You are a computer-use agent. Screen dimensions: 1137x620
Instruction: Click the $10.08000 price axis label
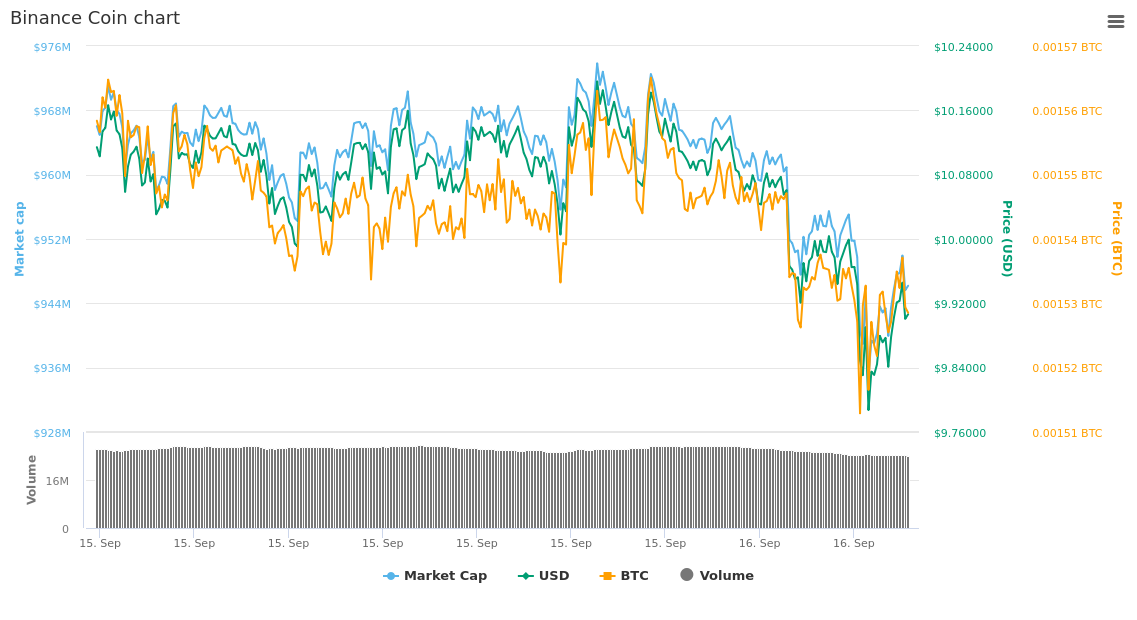click(963, 175)
